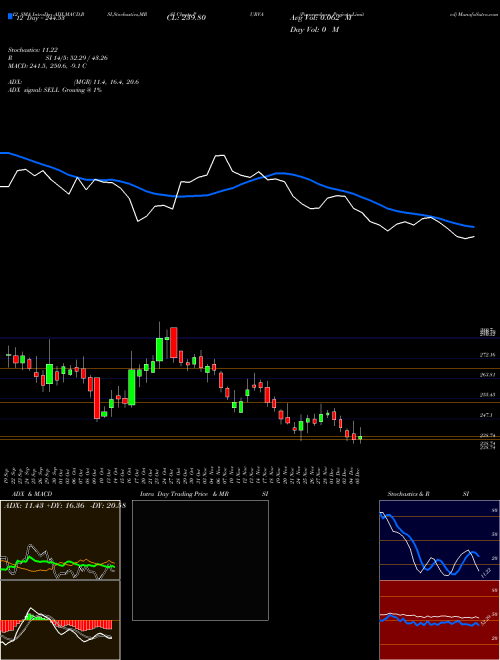
Task: Click the blue SMA legend square
Action: [11, 16]
